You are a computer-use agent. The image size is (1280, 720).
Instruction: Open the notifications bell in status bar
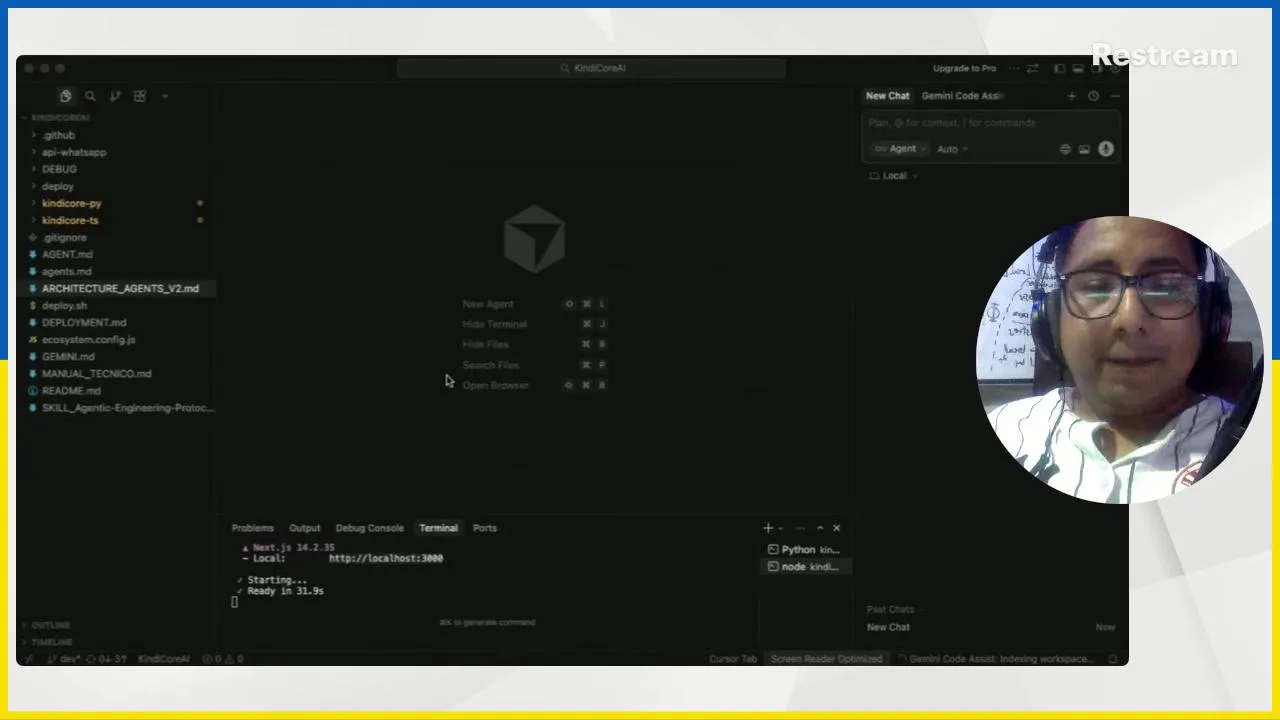coord(1113,659)
